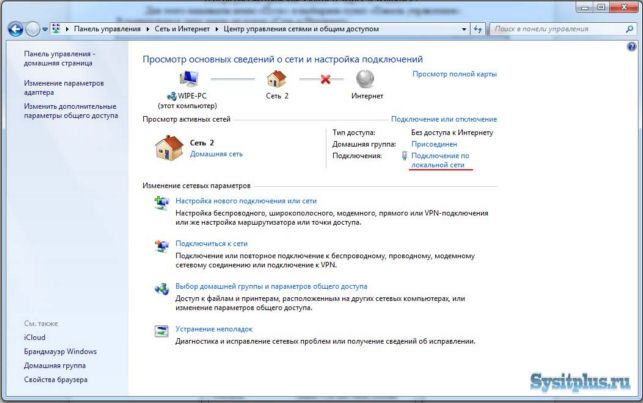Click the bold 'Сеть 2' active network name
Screen dimensions: 643x403
tap(202, 143)
